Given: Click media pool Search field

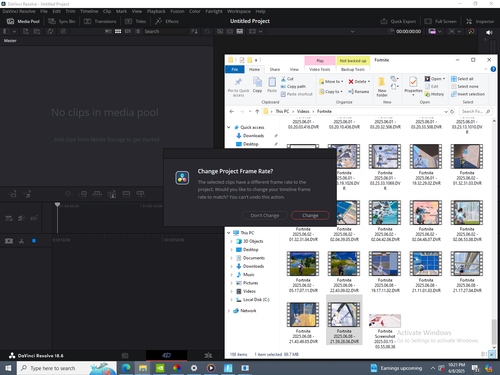Looking at the screenshot, I should [x=166, y=31].
